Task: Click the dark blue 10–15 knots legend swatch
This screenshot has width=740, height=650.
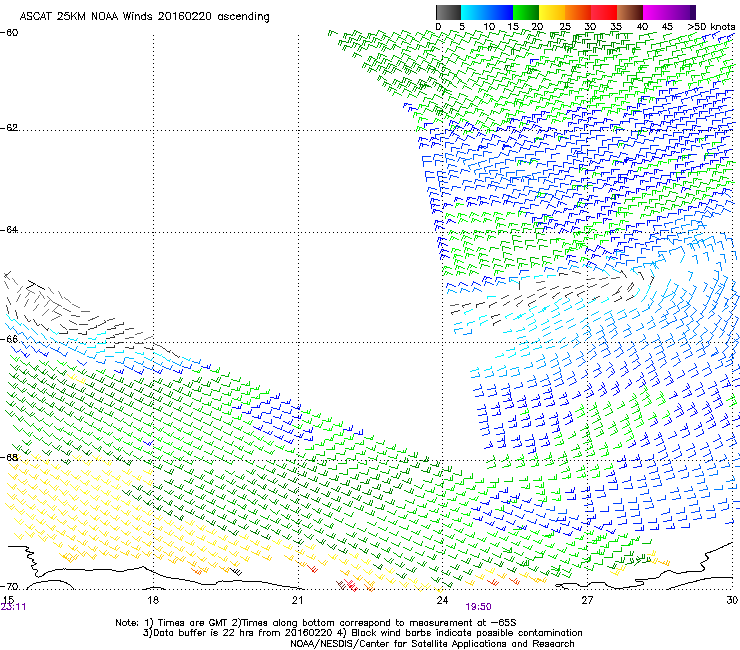Action: coord(500,12)
